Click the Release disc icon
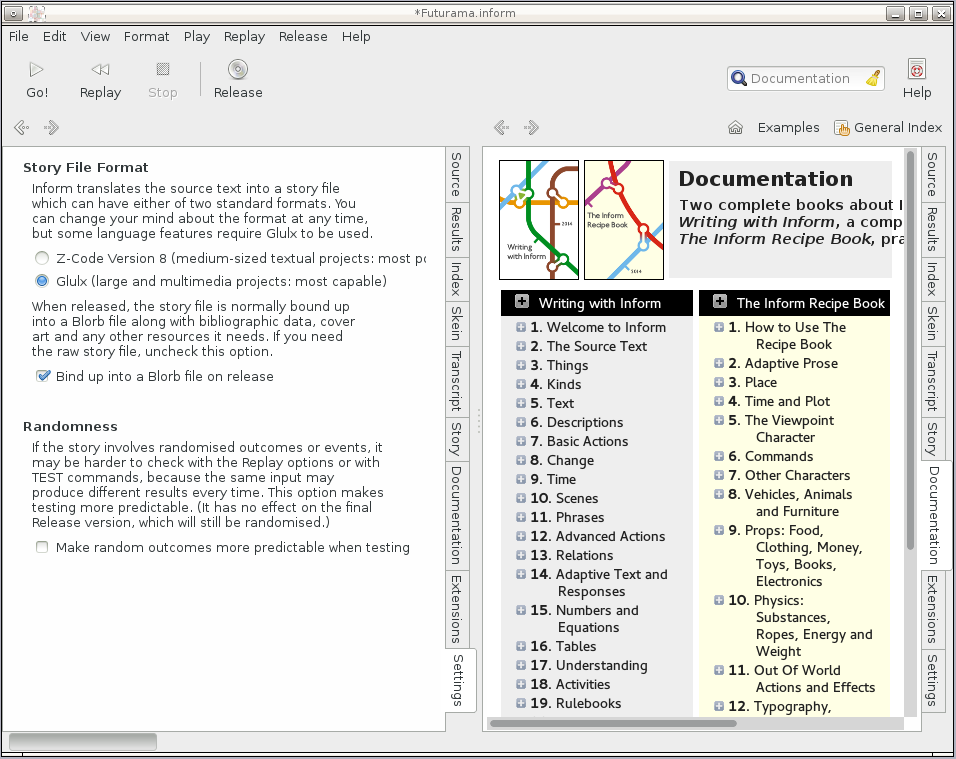Screen dimensions: 956x759 [x=237, y=70]
